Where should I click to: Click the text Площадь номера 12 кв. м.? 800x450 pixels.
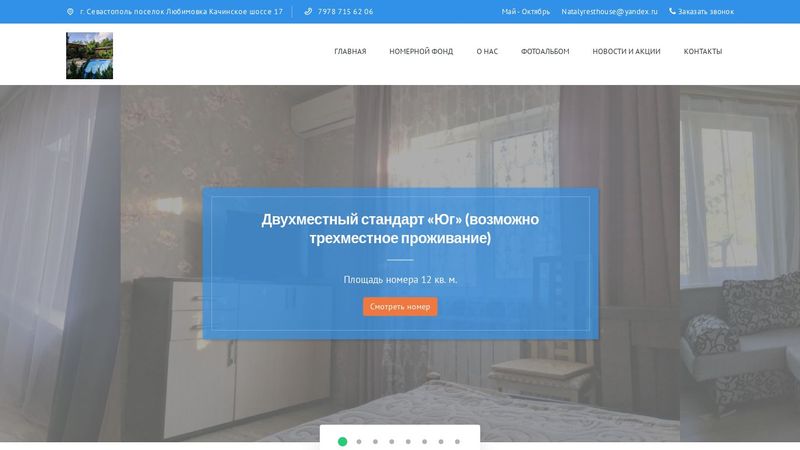tap(400, 280)
